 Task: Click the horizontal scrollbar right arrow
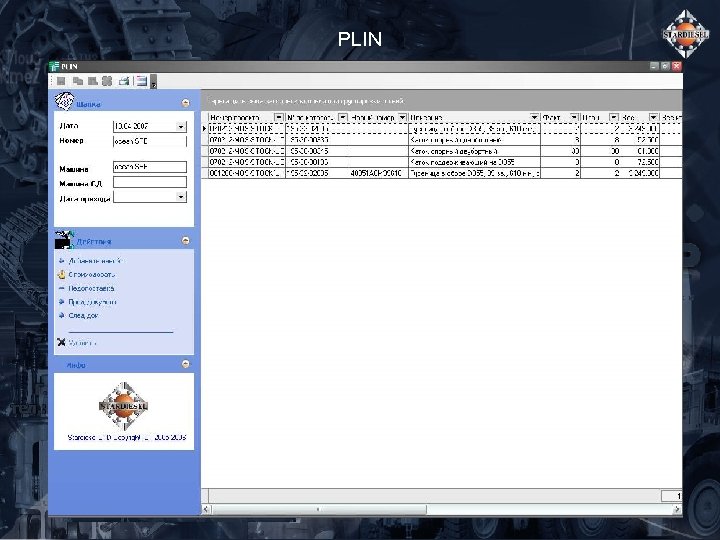[677, 509]
